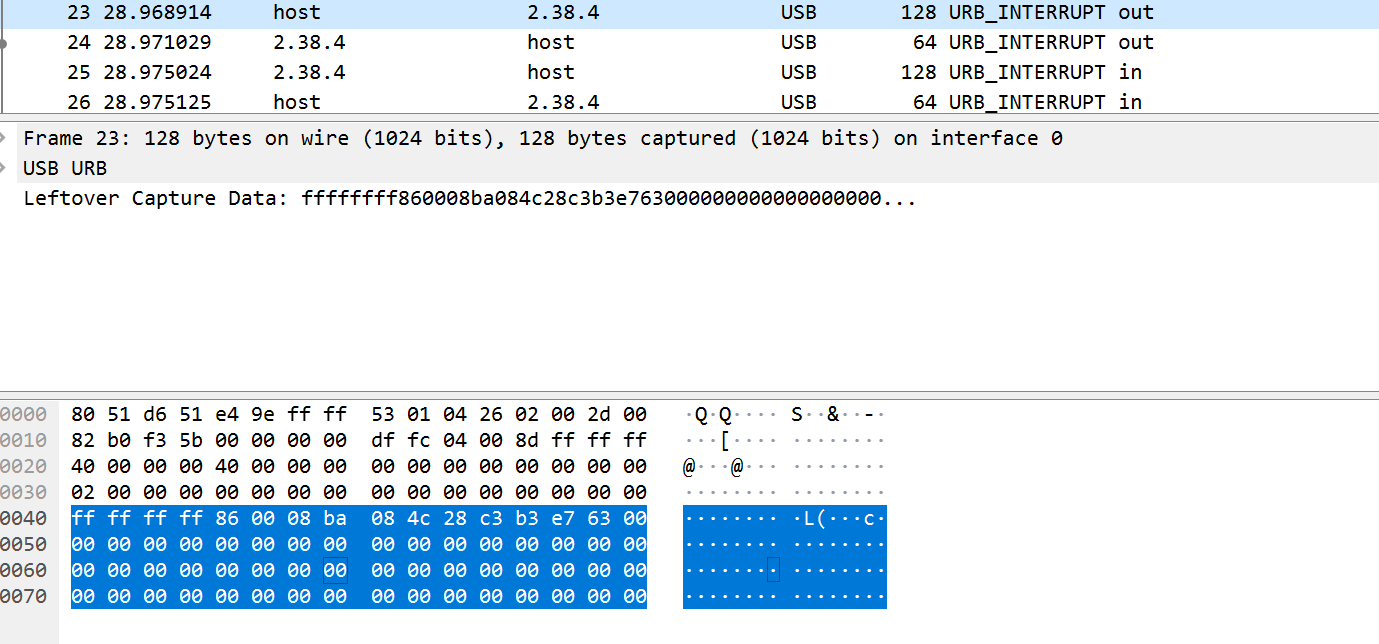Click hex offset 0000 row label
Screen dimensions: 1379x644
point(23,415)
